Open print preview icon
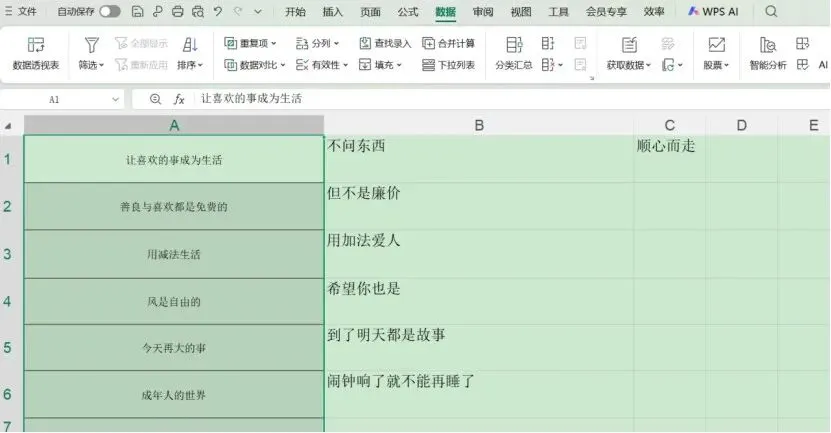Viewport: 831px width, 433px height. tap(198, 11)
